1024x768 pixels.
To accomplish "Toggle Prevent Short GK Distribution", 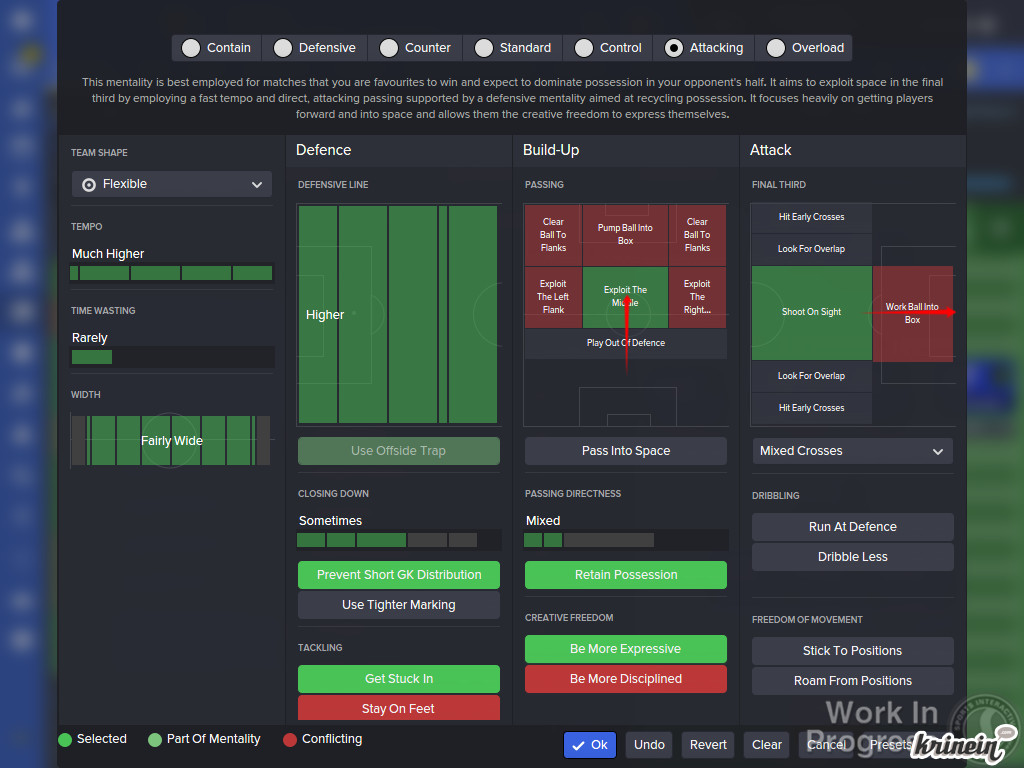I will click(x=399, y=575).
